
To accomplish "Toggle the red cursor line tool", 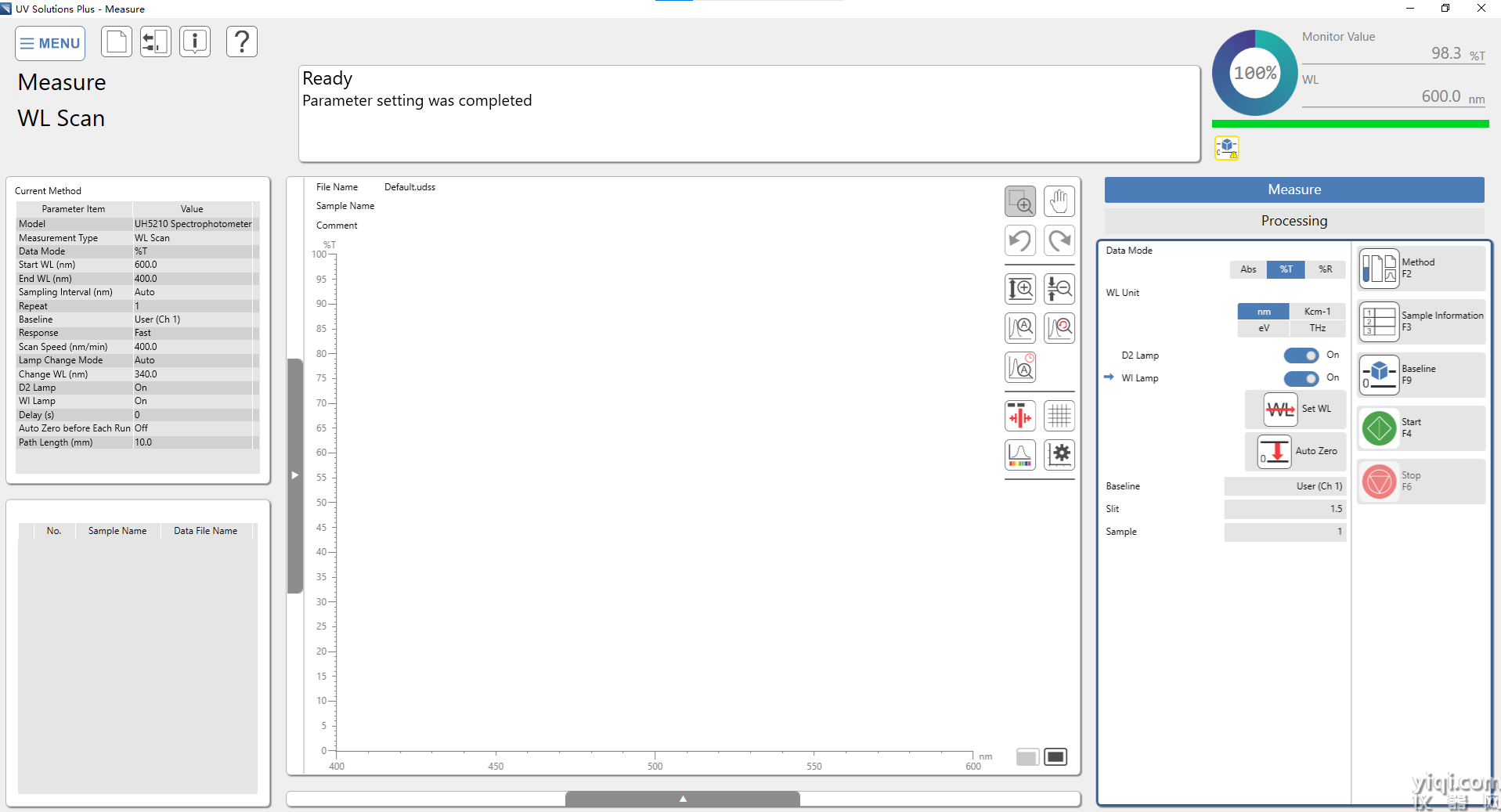I will pos(1020,416).
